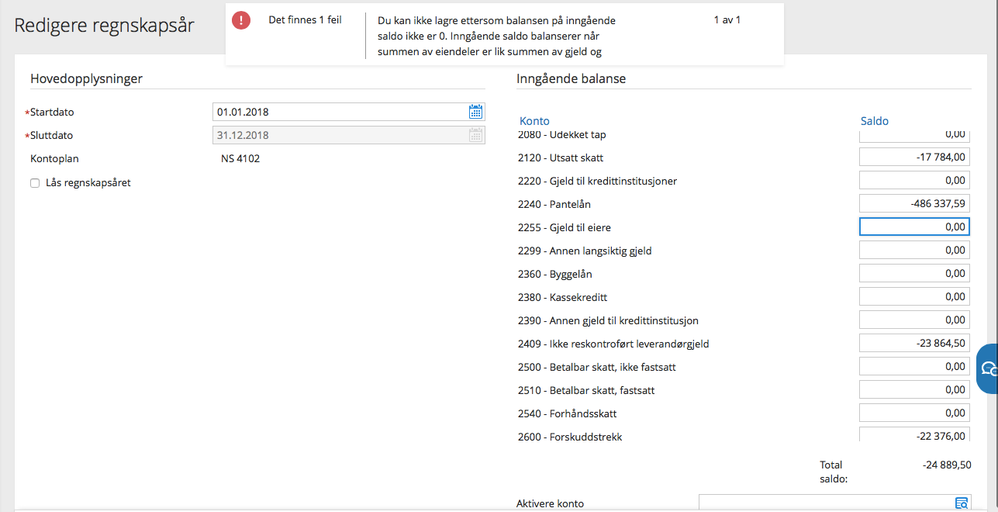Image resolution: width=998 pixels, height=512 pixels.
Task: Click the 2255 Gjeld til eiere saldo
Action: pyautogui.click(x=915, y=227)
